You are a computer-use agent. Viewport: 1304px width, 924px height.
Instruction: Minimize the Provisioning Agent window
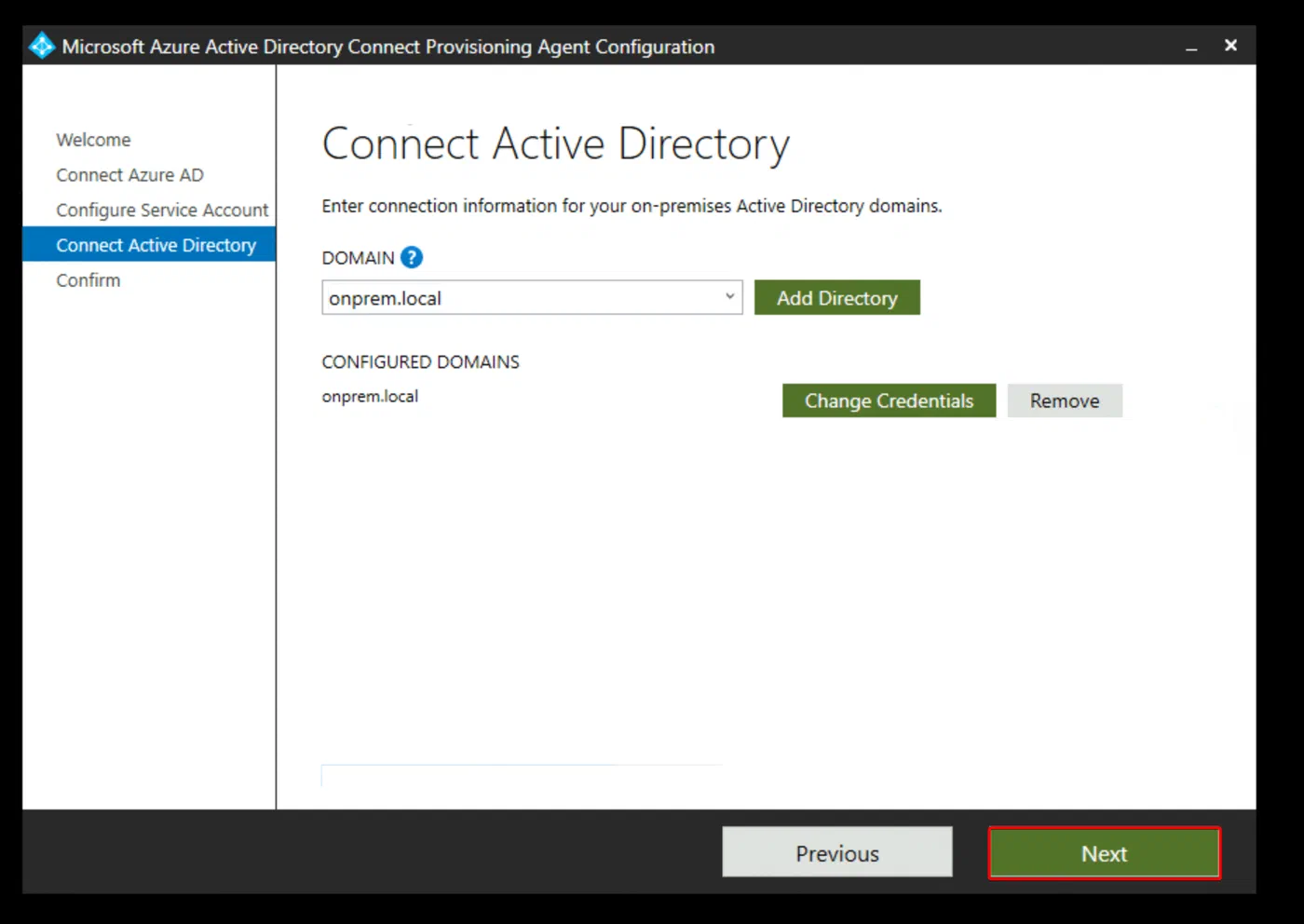[x=1191, y=47]
